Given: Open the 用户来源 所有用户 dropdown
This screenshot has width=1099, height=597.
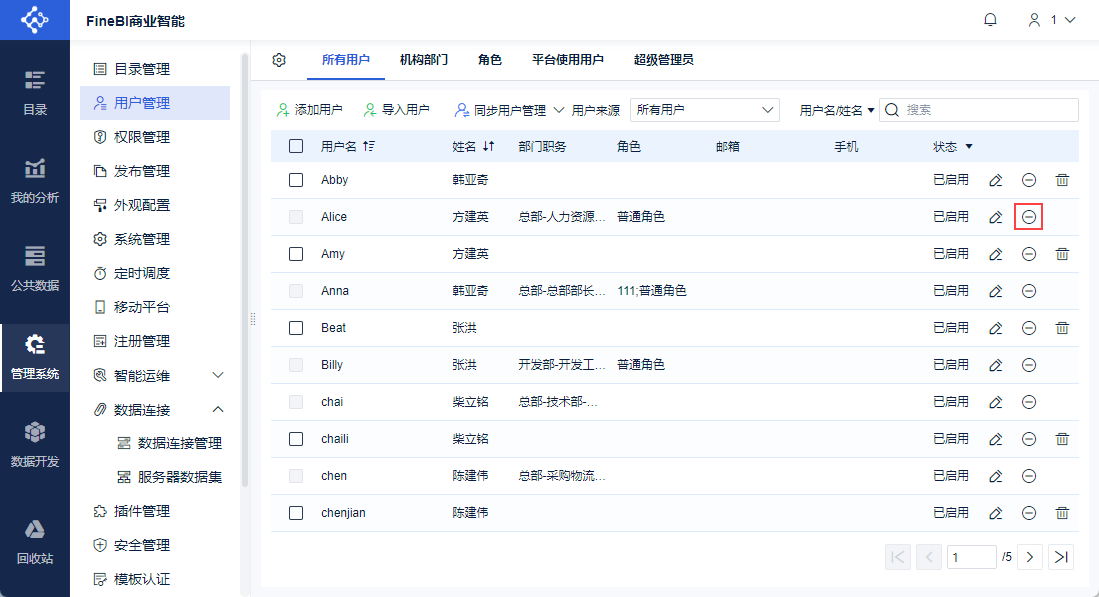Looking at the screenshot, I should click(705, 110).
